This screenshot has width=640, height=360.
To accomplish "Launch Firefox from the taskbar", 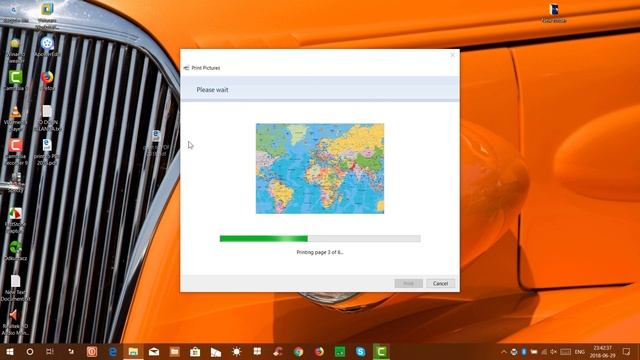I will pos(319,351).
